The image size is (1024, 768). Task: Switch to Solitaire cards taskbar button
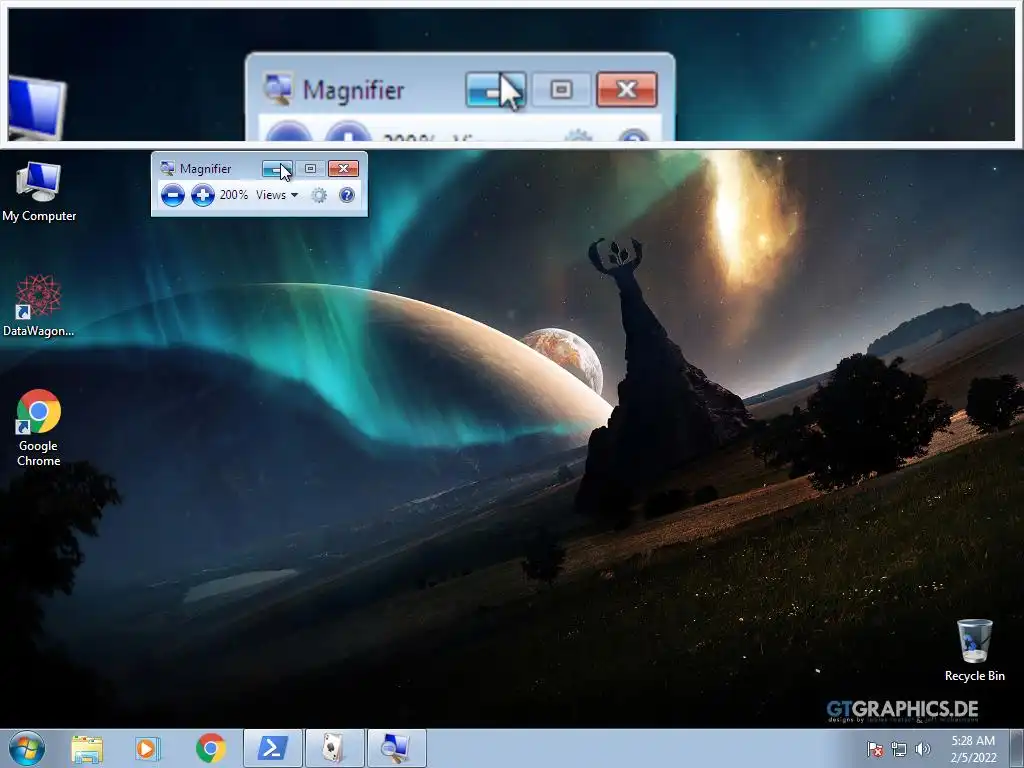click(334, 748)
